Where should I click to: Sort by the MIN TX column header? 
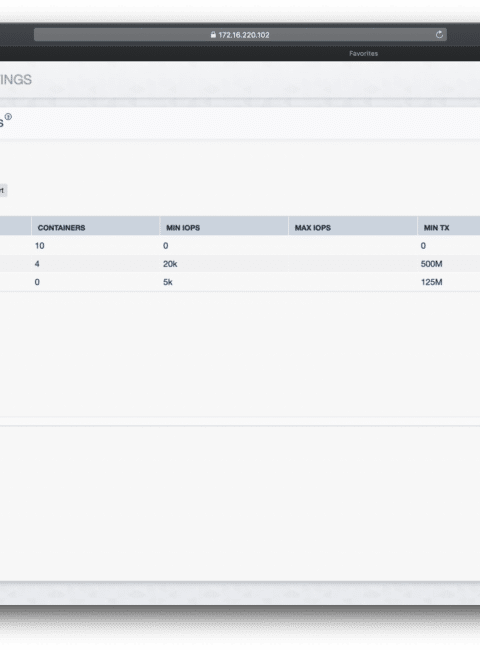click(x=436, y=228)
